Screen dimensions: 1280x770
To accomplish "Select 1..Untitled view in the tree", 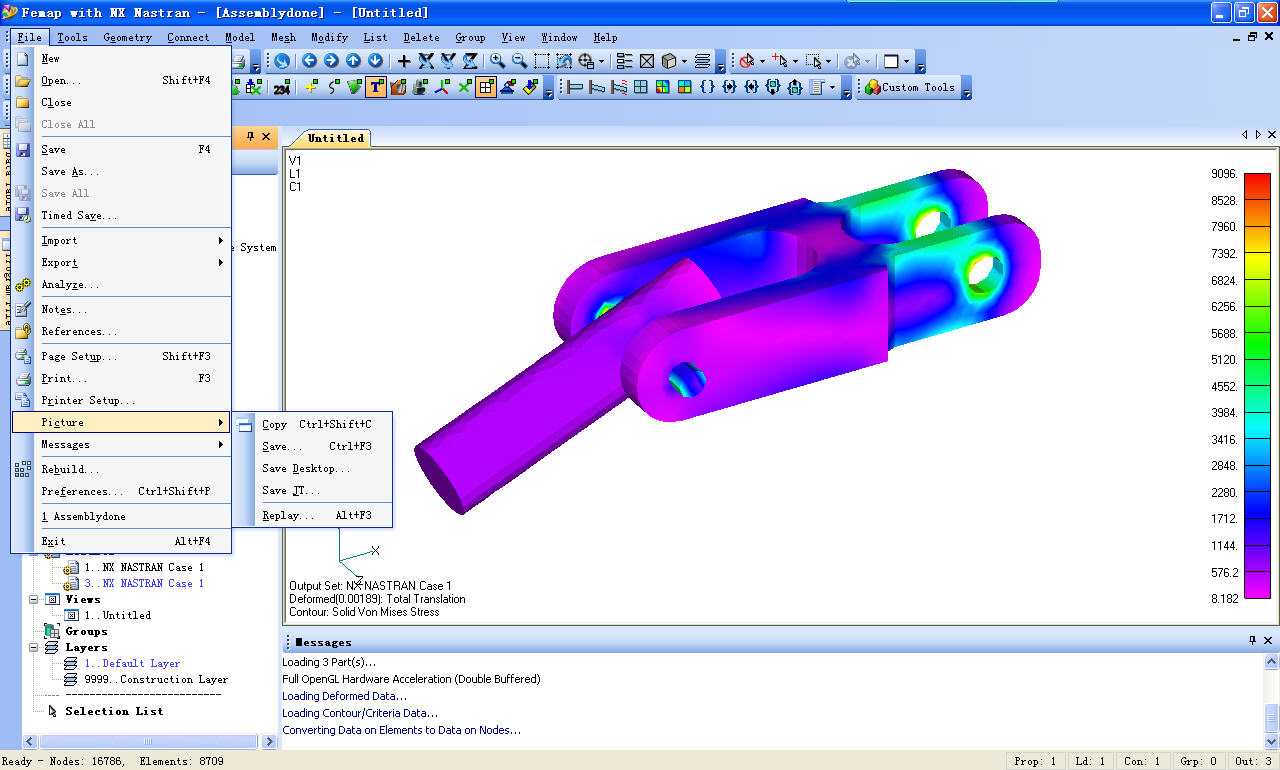I will (x=117, y=615).
